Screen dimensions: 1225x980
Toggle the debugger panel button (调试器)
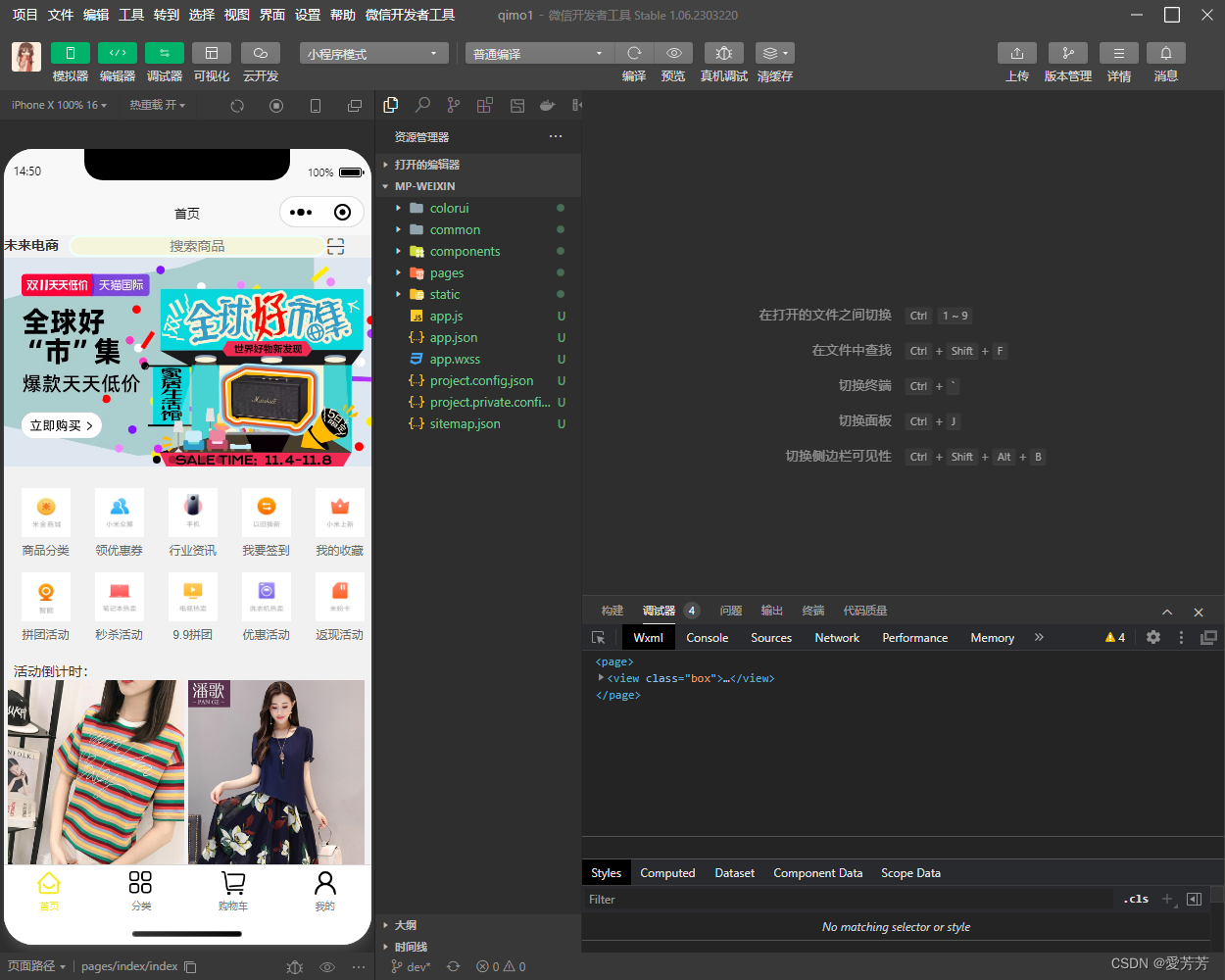click(x=165, y=53)
